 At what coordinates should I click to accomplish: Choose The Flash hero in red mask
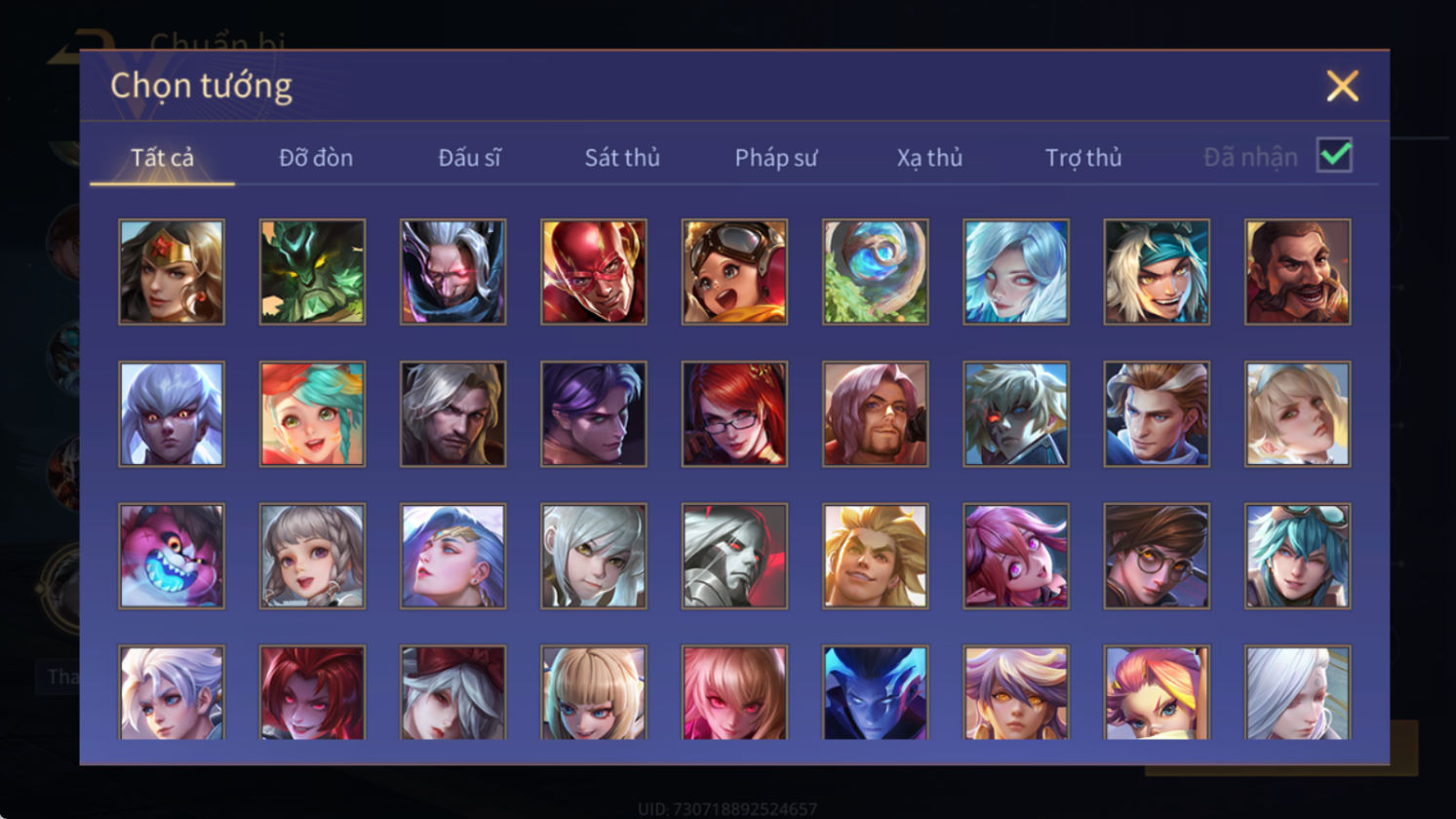[594, 272]
